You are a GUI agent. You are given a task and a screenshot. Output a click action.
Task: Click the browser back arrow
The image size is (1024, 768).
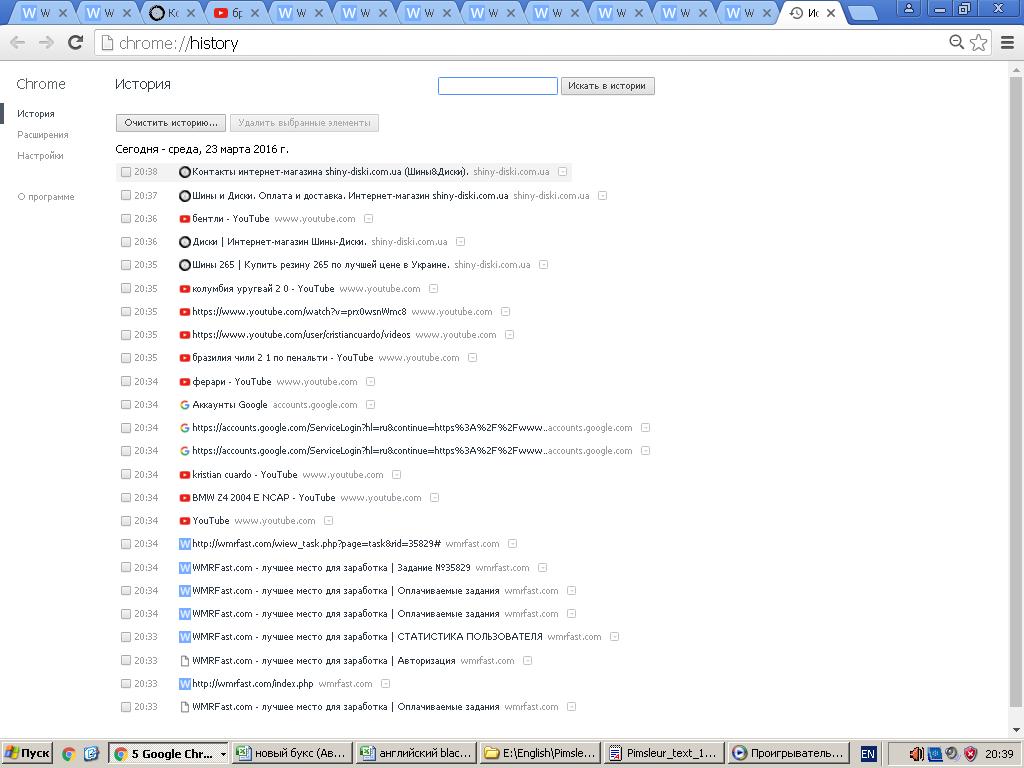click(18, 43)
